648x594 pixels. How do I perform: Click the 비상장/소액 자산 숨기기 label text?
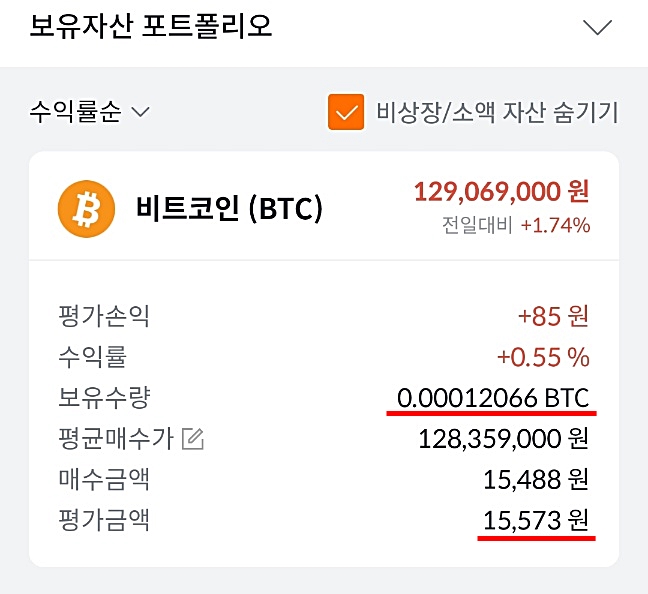tap(496, 112)
